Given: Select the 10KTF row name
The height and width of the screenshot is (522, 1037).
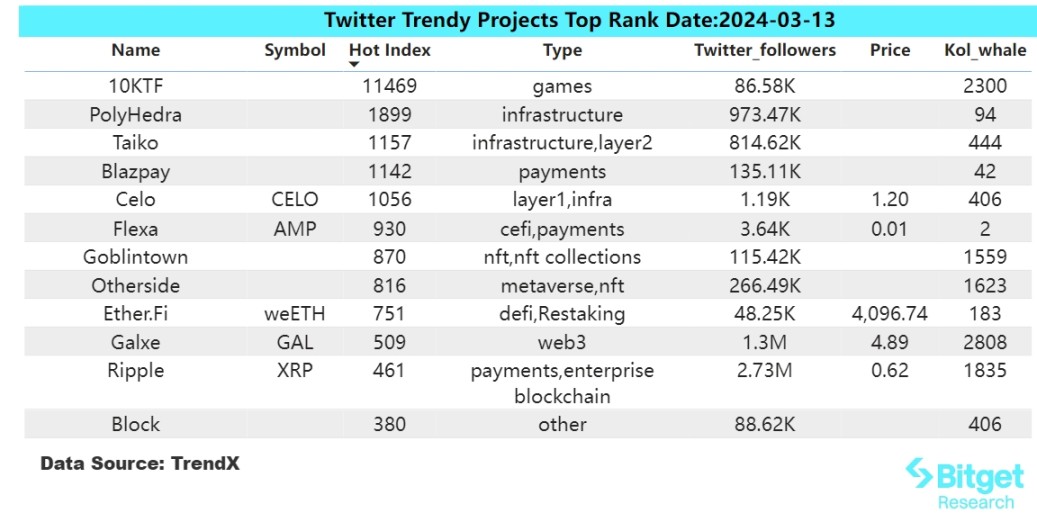Looking at the screenshot, I should coord(136,87).
